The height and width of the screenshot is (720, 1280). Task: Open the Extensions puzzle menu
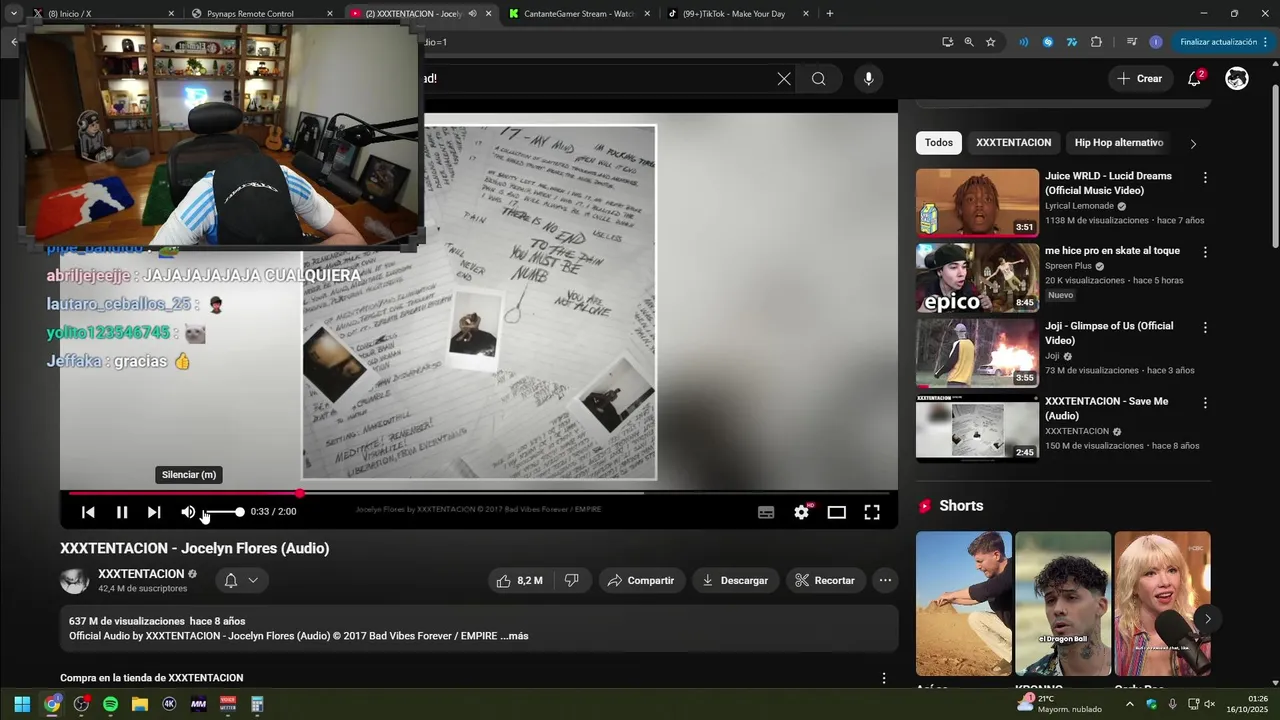1096,42
